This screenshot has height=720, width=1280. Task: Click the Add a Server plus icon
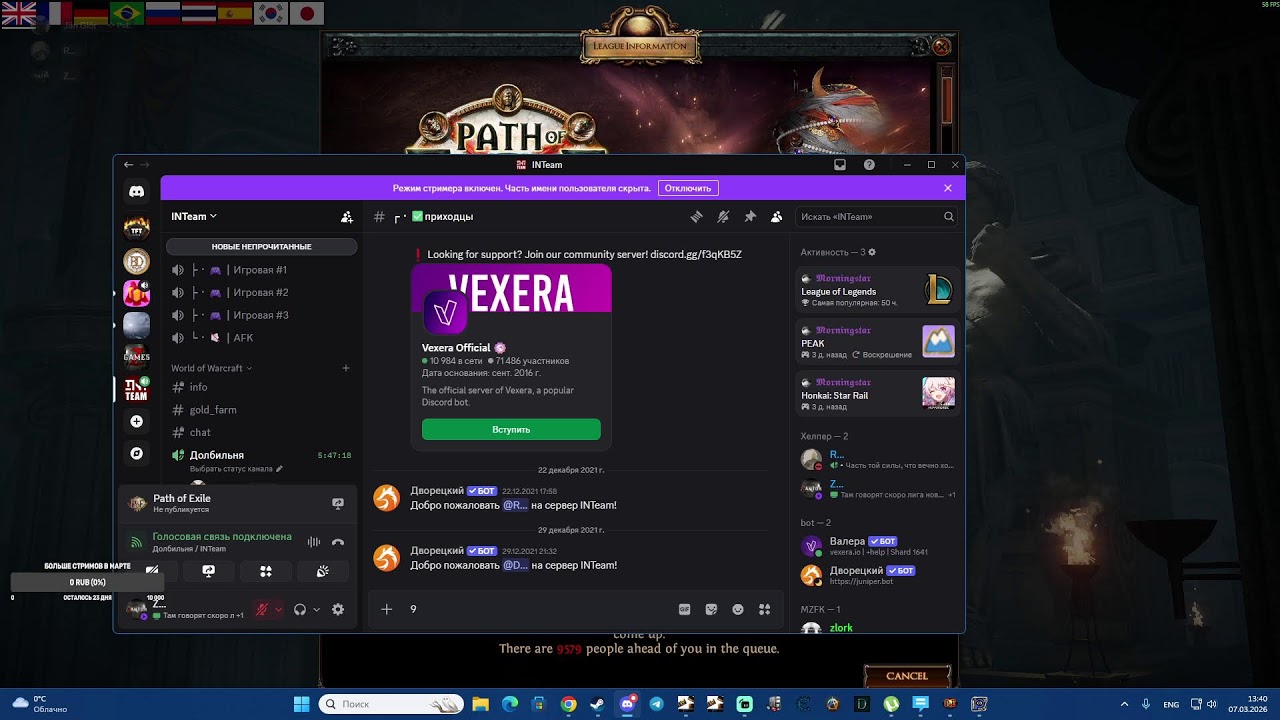[137, 421]
